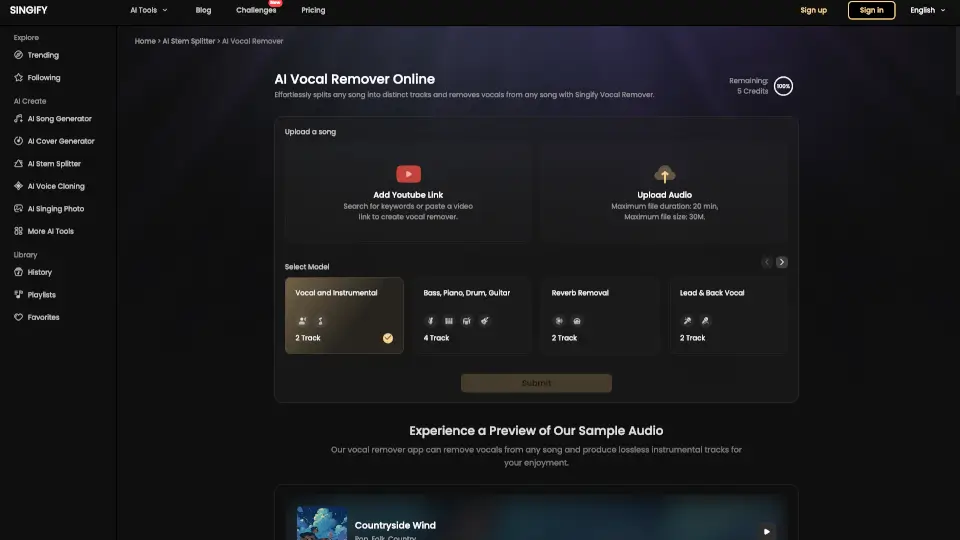The image size is (960, 540).
Task: Expand the AI Tools dropdown menu
Action: click(x=149, y=10)
